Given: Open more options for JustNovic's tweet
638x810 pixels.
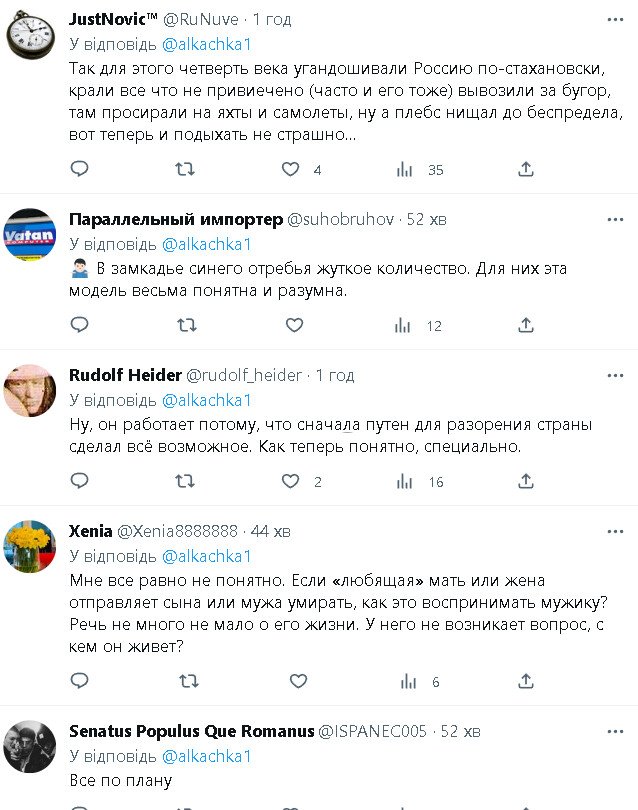Looking at the screenshot, I should 614,20.
